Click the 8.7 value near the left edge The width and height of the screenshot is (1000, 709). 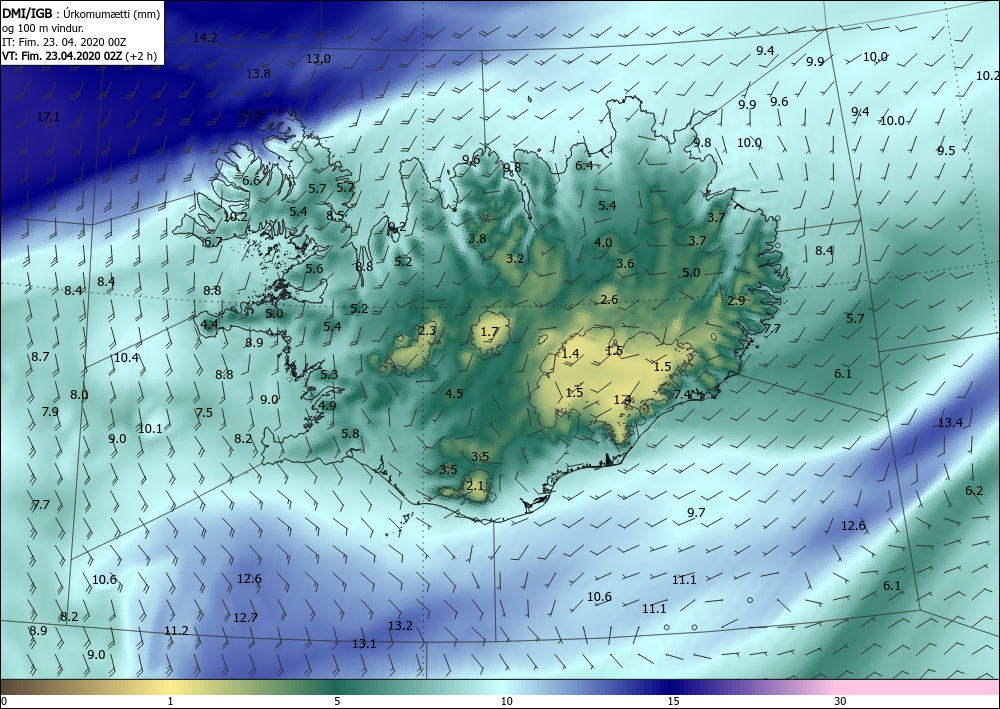[x=40, y=356]
